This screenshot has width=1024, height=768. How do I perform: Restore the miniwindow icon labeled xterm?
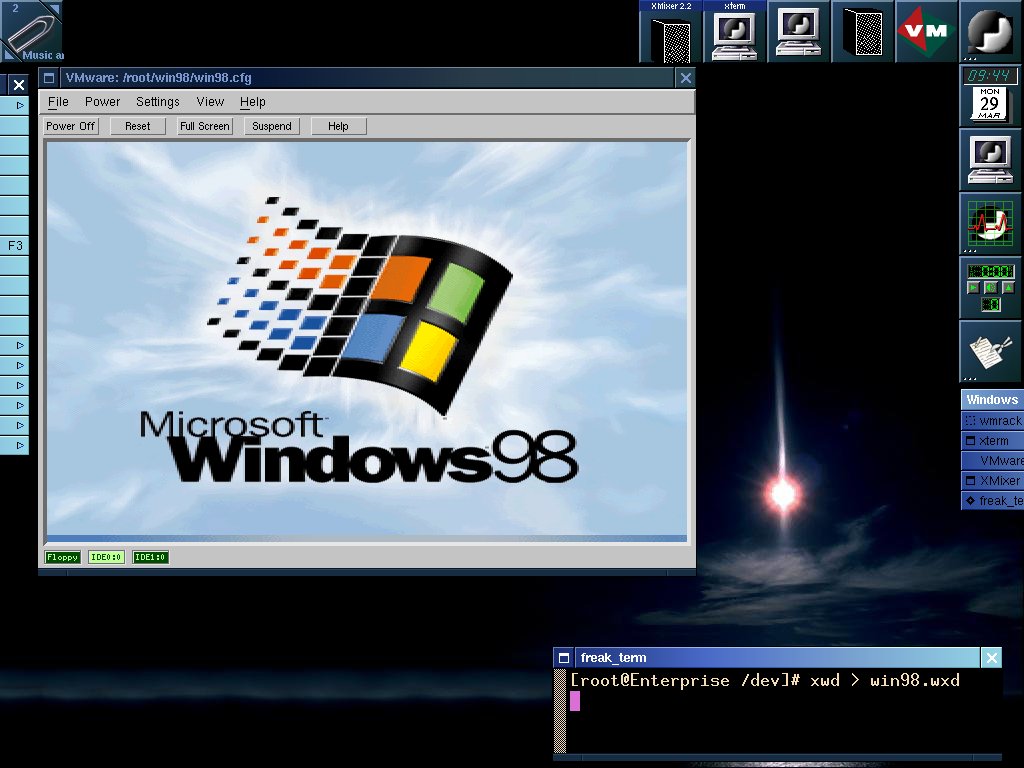click(x=735, y=31)
